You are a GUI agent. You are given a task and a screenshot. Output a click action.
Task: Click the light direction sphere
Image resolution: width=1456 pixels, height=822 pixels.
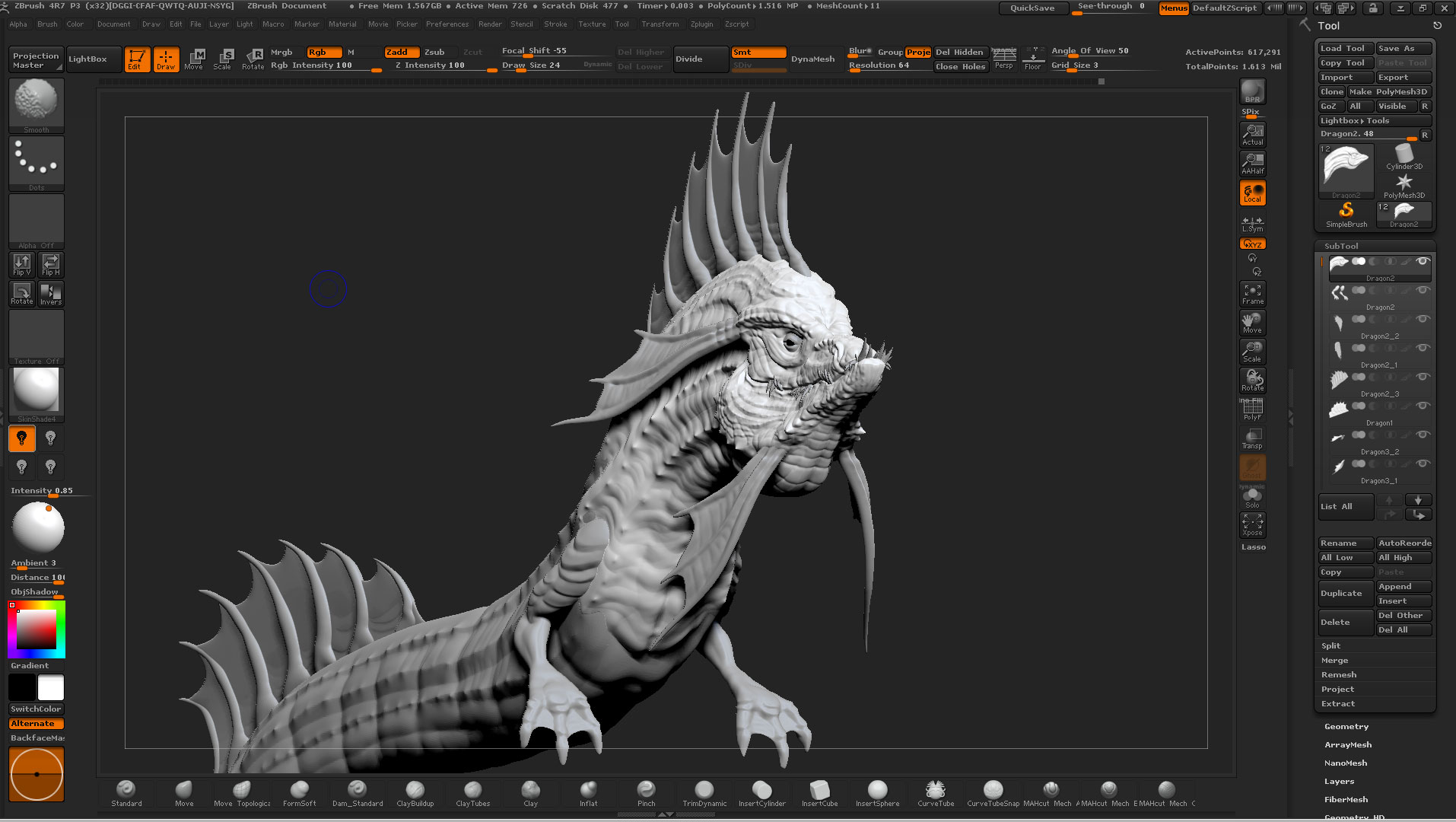click(37, 527)
